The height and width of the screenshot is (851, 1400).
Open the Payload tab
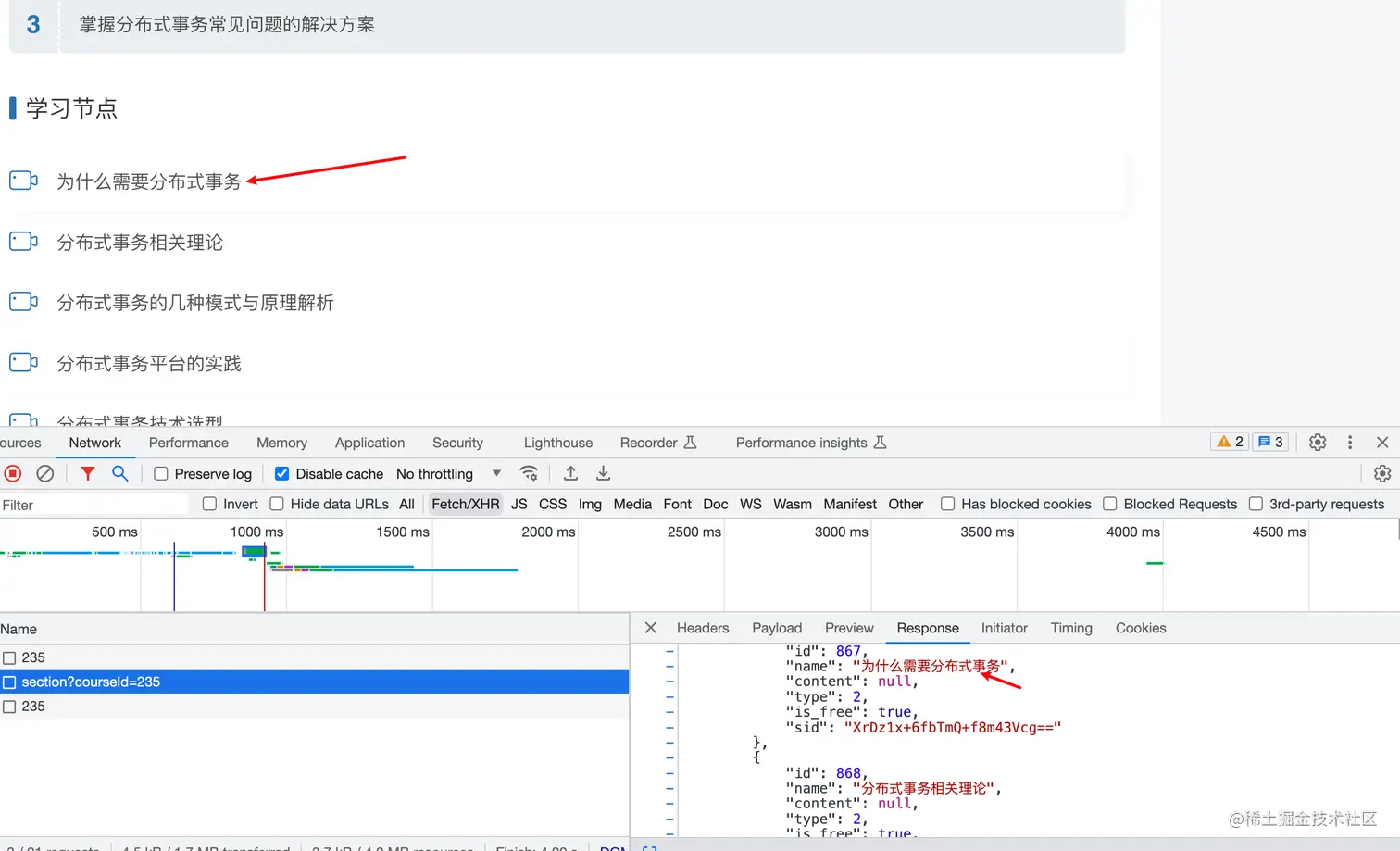click(x=777, y=628)
